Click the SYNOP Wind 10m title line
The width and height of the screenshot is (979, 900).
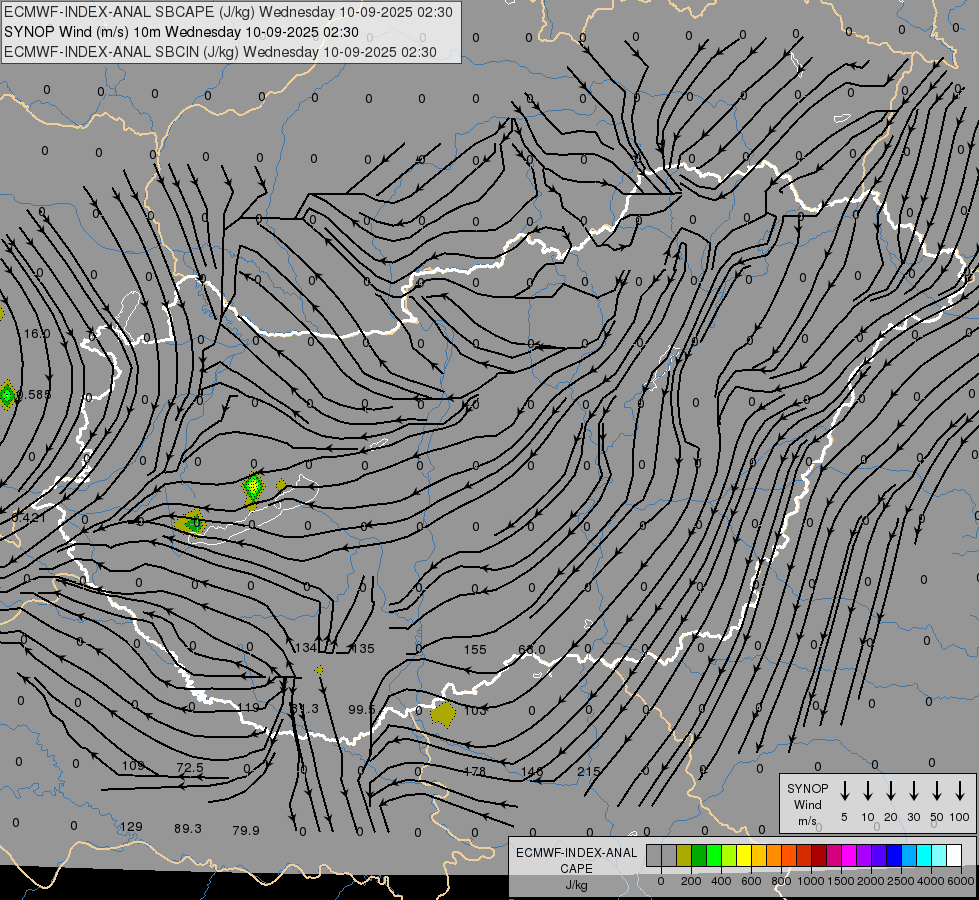(x=181, y=32)
